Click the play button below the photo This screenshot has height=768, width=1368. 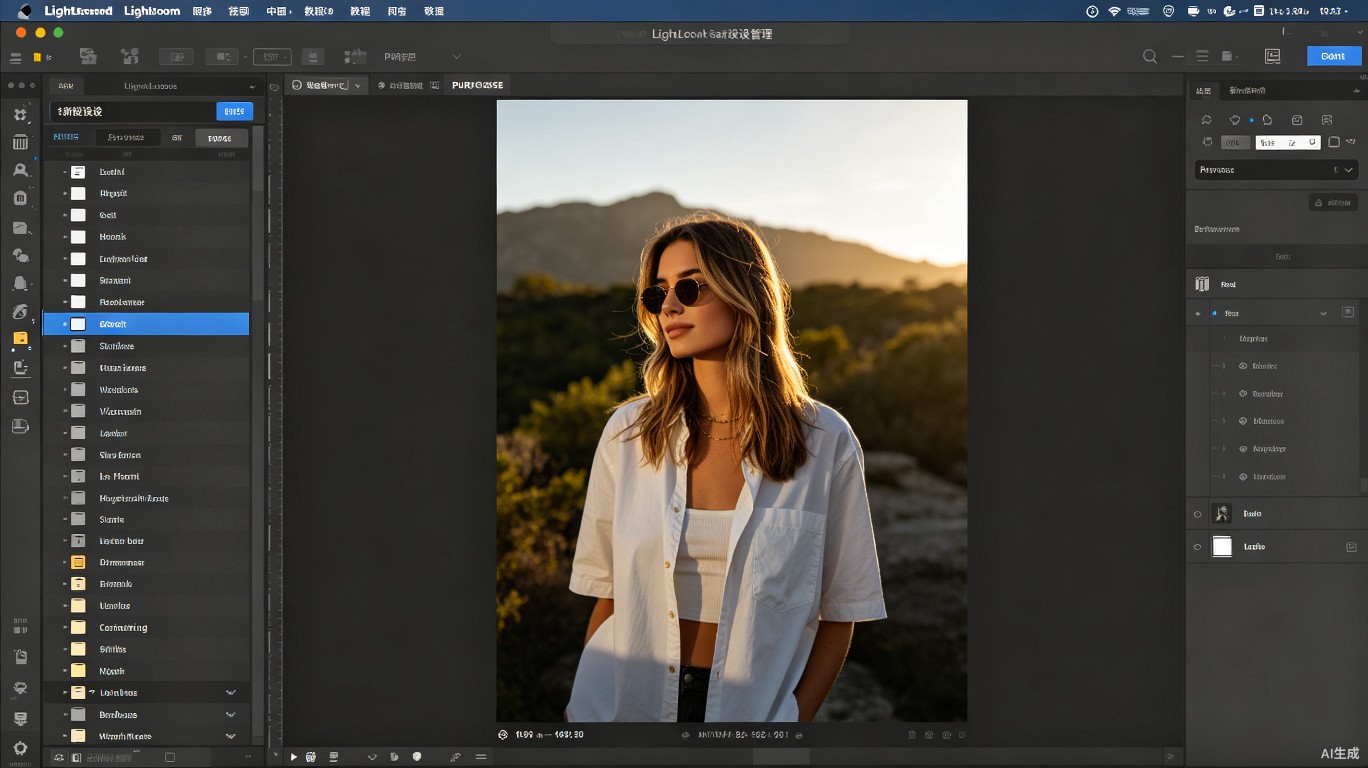click(x=294, y=757)
